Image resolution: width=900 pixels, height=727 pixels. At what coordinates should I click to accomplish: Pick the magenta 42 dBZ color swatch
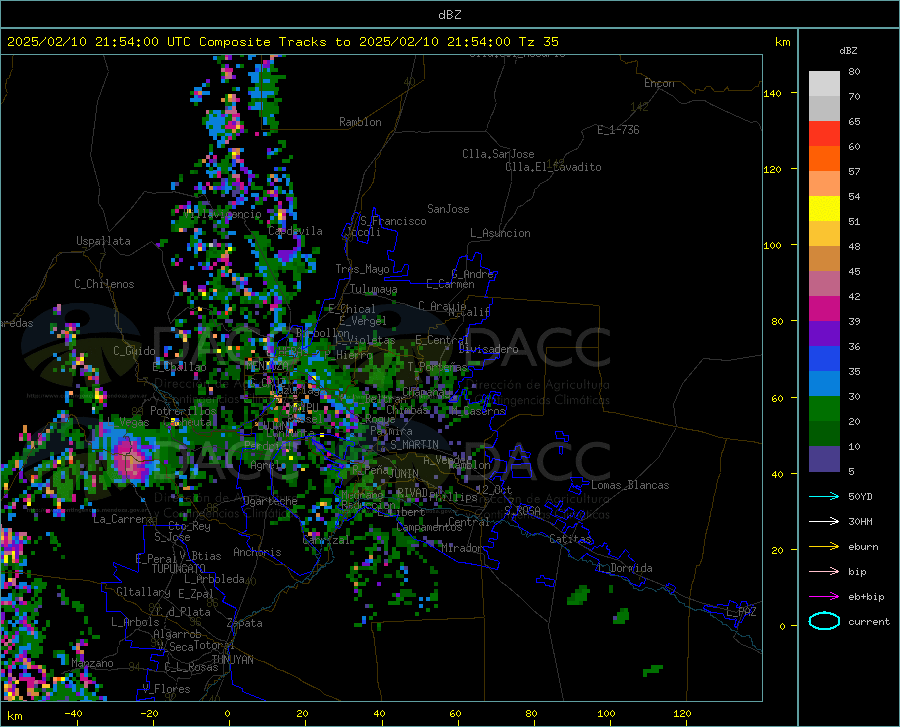point(824,309)
